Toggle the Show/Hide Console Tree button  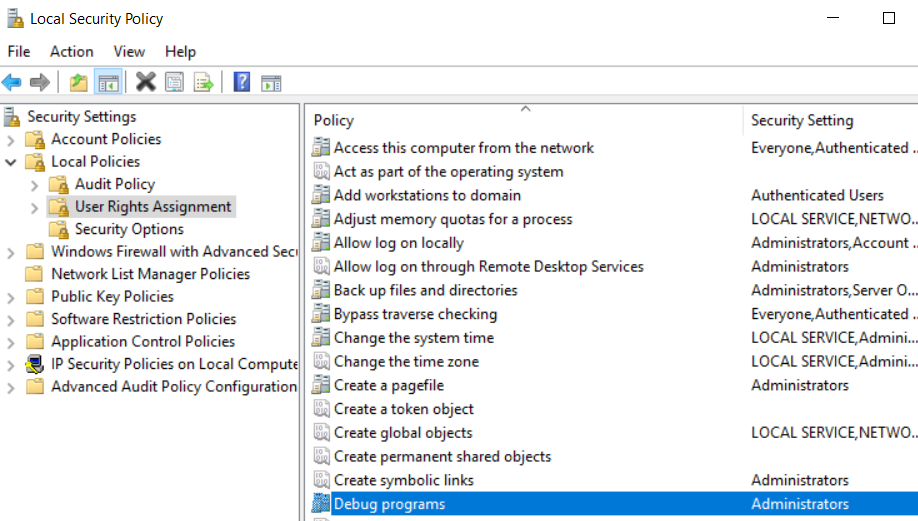tap(108, 82)
